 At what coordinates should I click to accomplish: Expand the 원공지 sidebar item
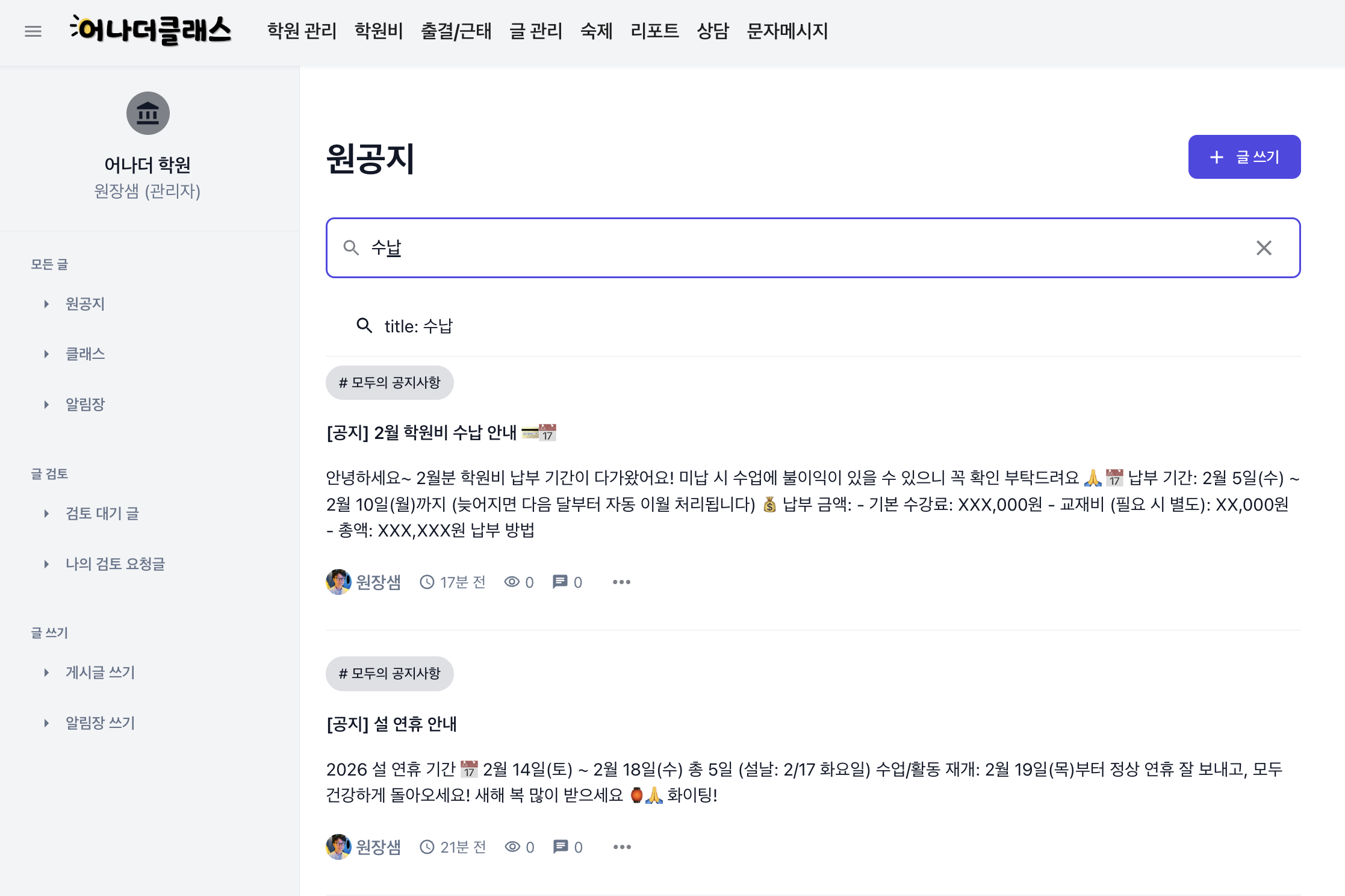click(x=46, y=304)
